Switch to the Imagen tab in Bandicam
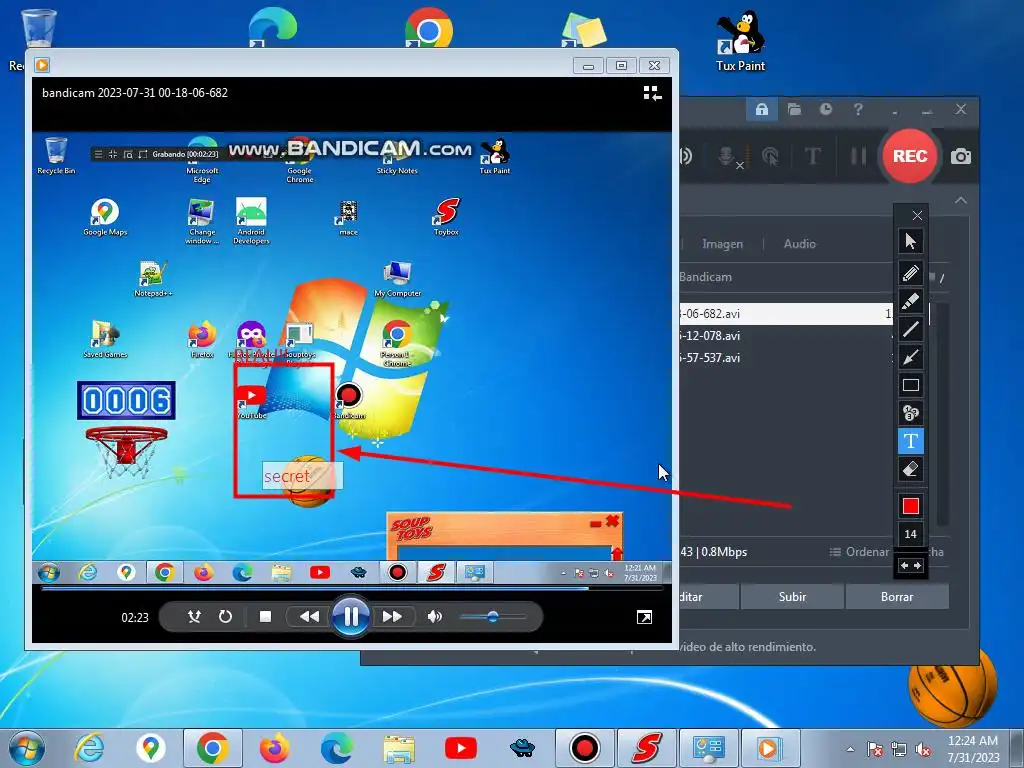The image size is (1024, 768). (x=722, y=244)
